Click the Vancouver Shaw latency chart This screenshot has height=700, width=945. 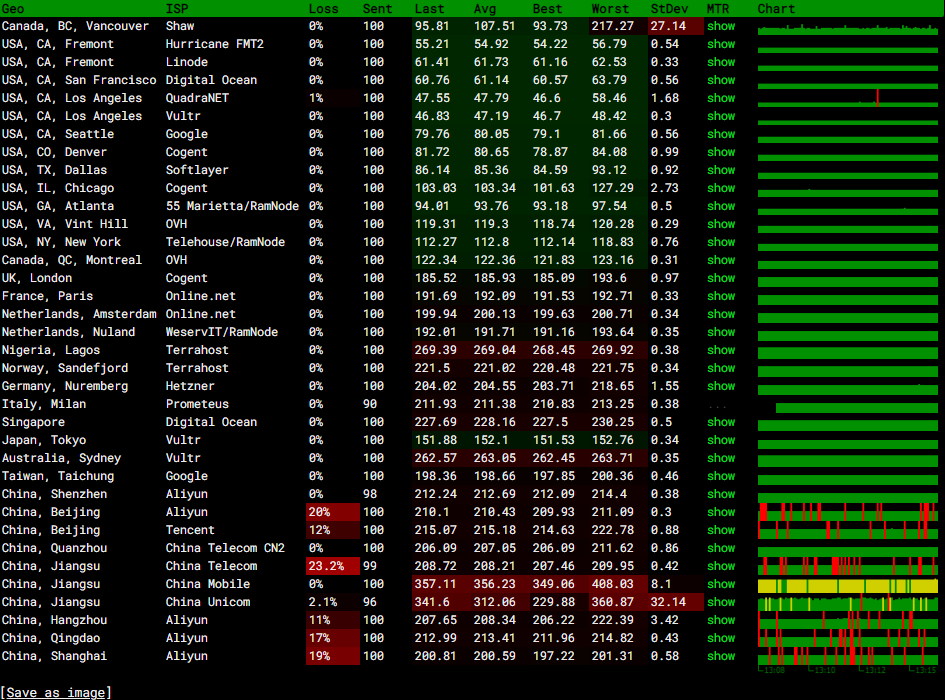[848, 29]
